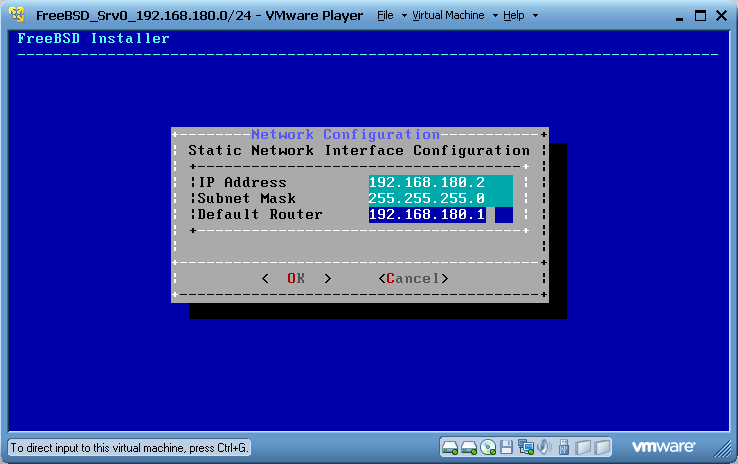Click the 'FreeBSD Installer' header text
Viewport: 738px width, 464px height.
click(x=93, y=39)
